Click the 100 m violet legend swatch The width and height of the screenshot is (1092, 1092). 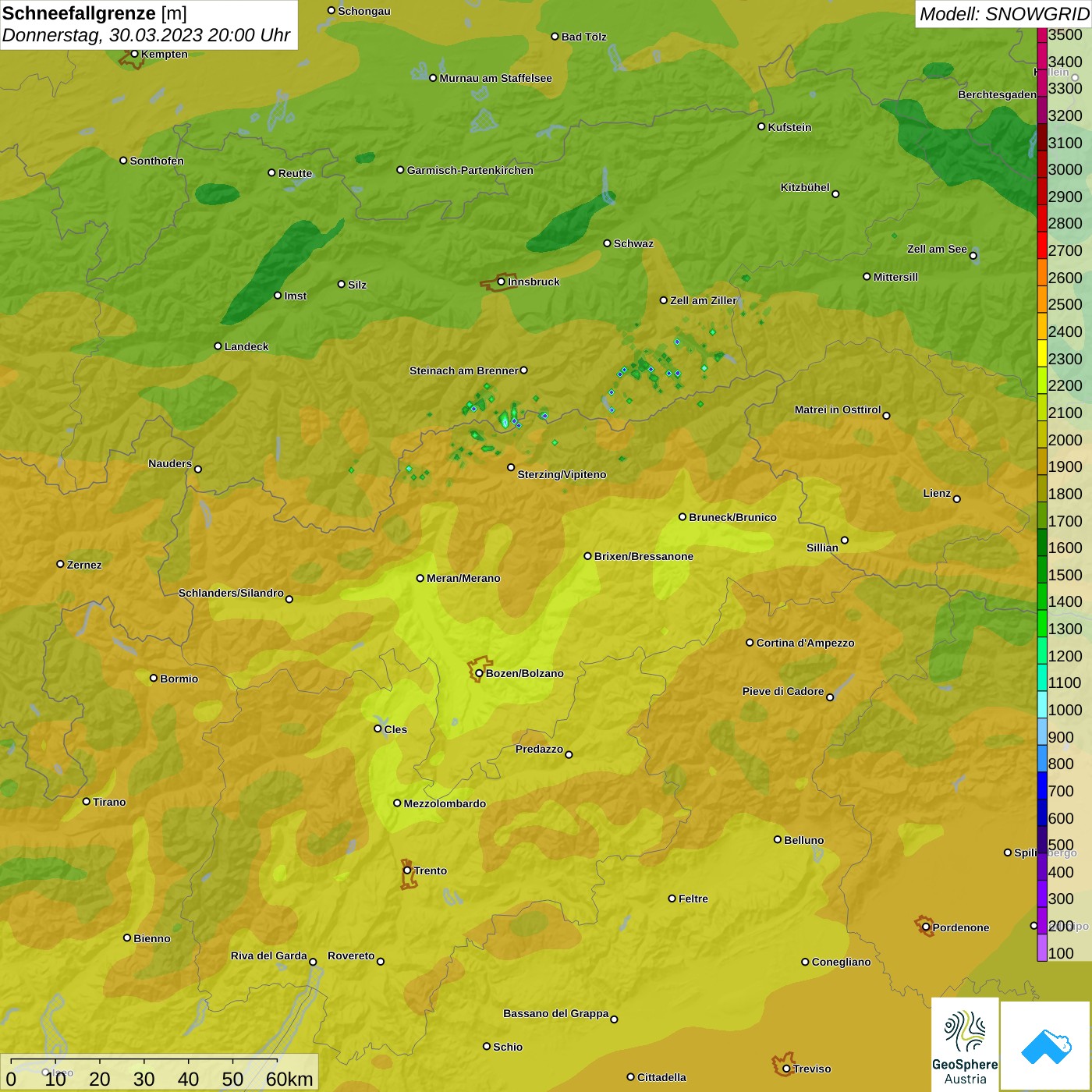(x=1041, y=948)
